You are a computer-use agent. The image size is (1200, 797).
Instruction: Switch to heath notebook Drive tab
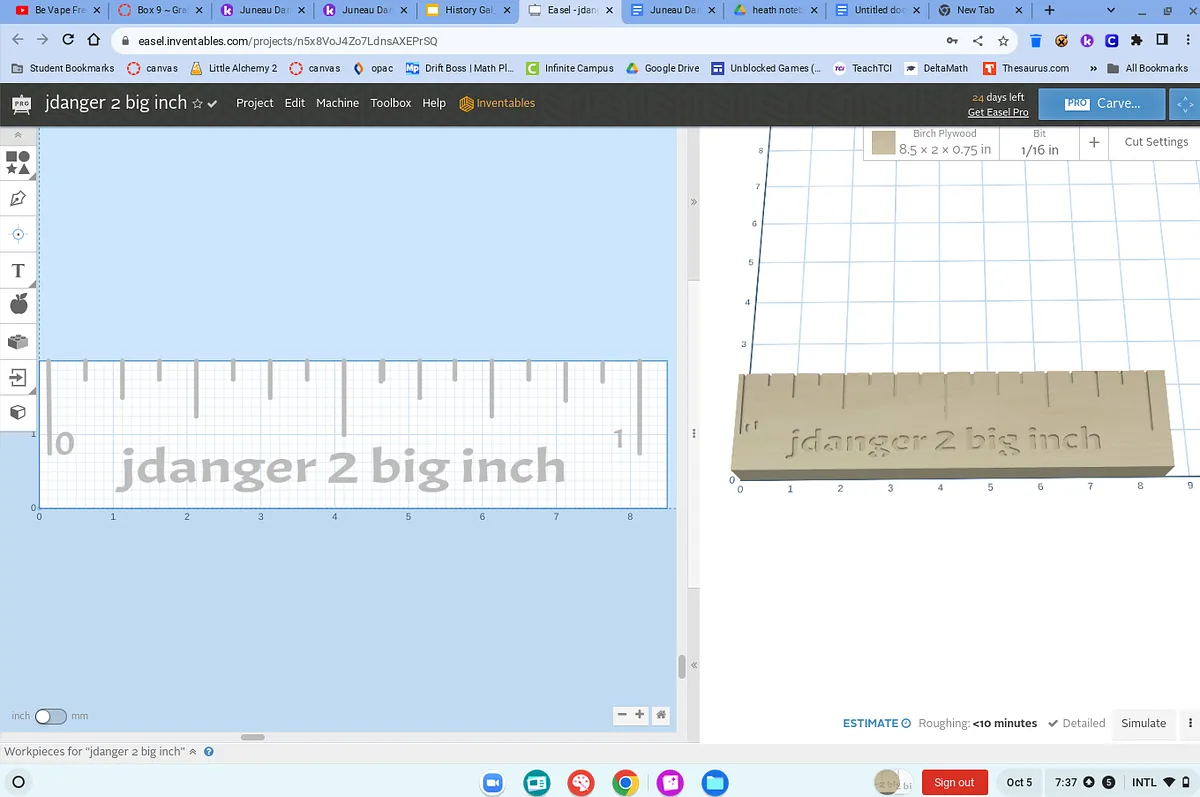click(x=775, y=10)
